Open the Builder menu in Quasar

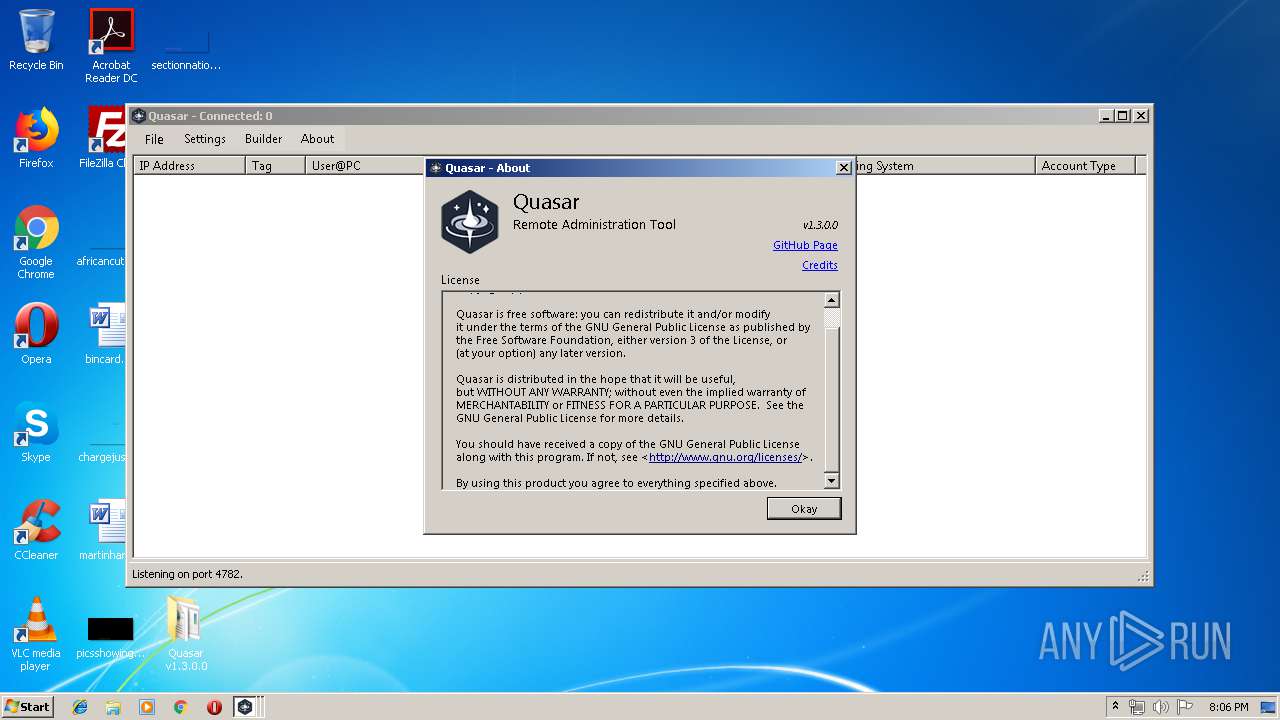pyautogui.click(x=264, y=139)
